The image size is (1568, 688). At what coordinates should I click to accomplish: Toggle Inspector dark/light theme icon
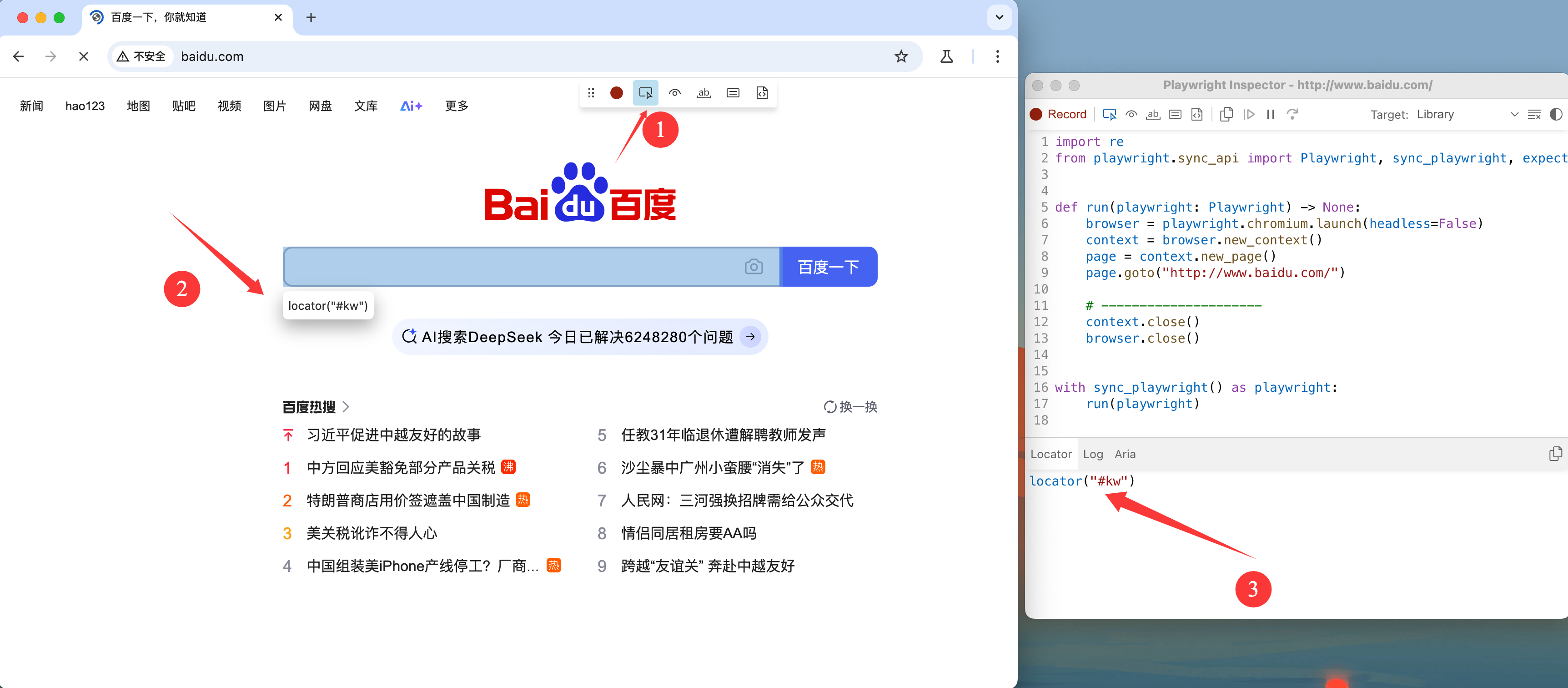coord(1555,115)
